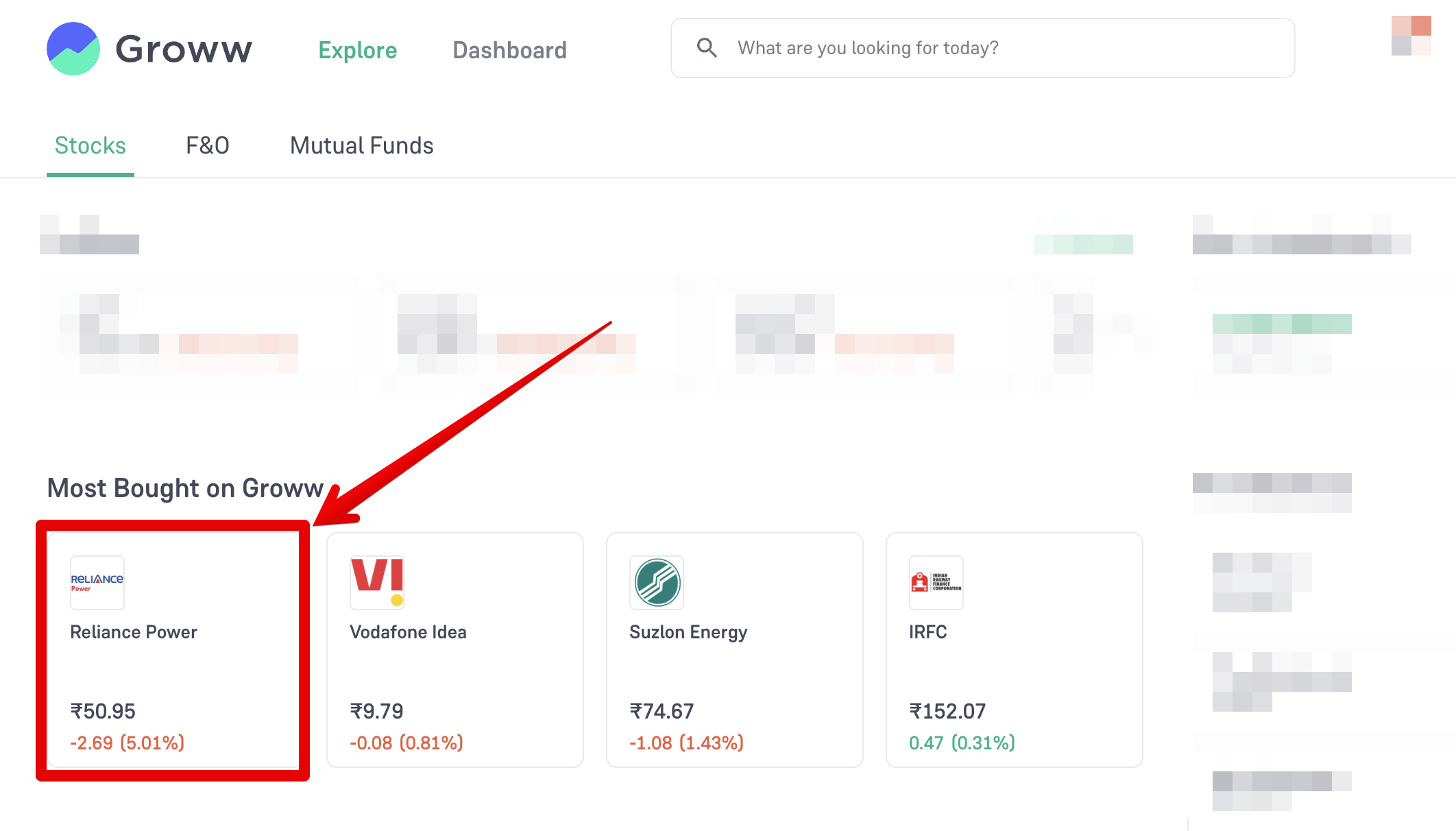Viewport: 1456px width, 831px height.
Task: Open the Reliance Power stock name
Action: (x=134, y=632)
